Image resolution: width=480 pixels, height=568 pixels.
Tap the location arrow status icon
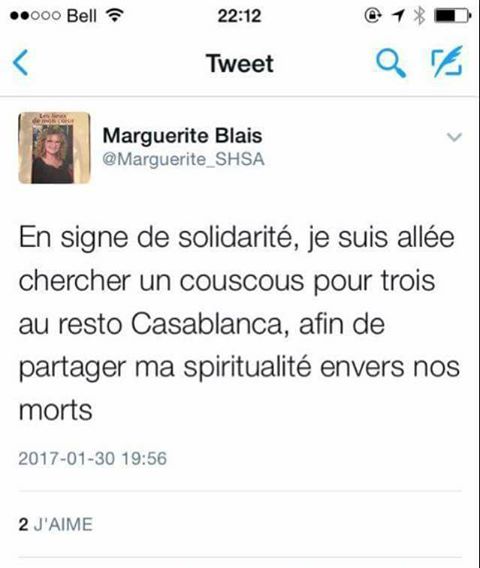pyautogui.click(x=398, y=16)
